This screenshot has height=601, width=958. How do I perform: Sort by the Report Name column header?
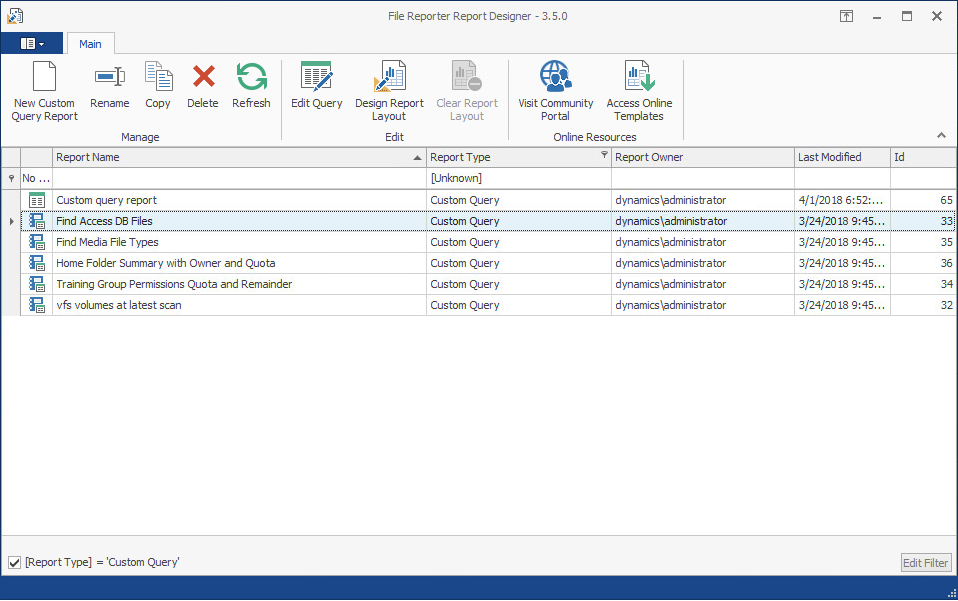tap(230, 157)
